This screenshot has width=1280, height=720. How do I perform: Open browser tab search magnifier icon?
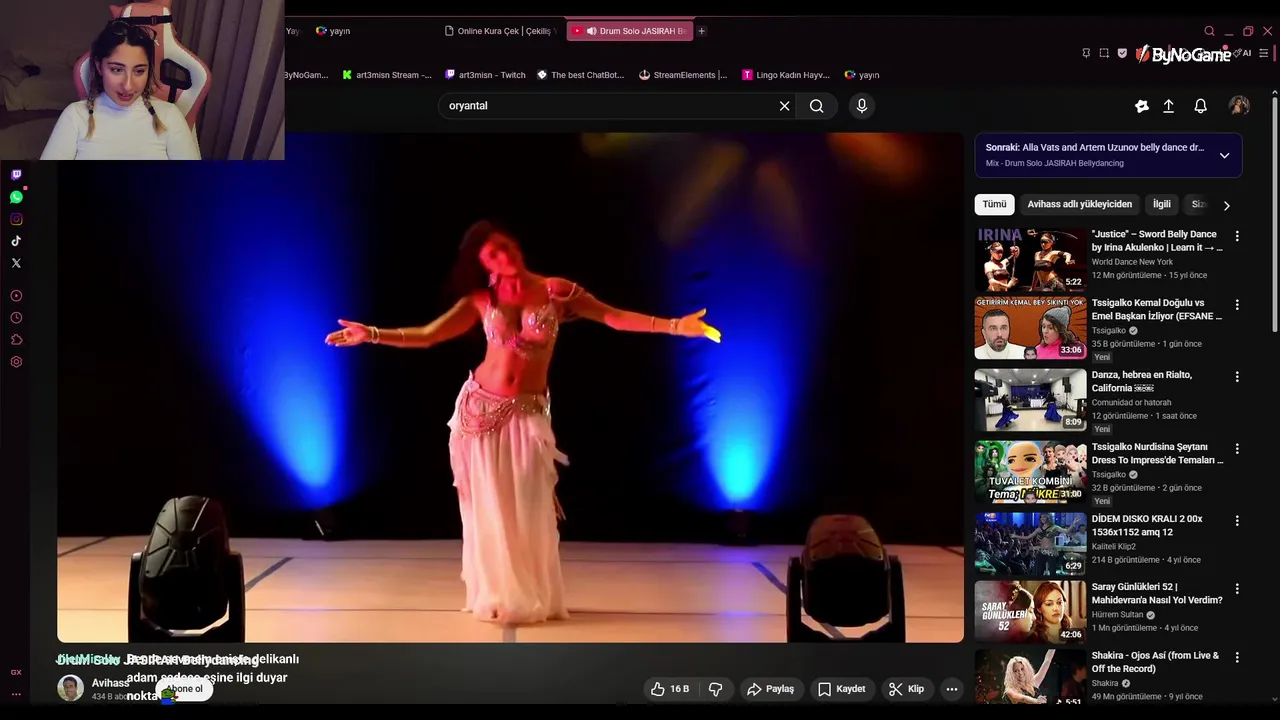tap(1209, 31)
